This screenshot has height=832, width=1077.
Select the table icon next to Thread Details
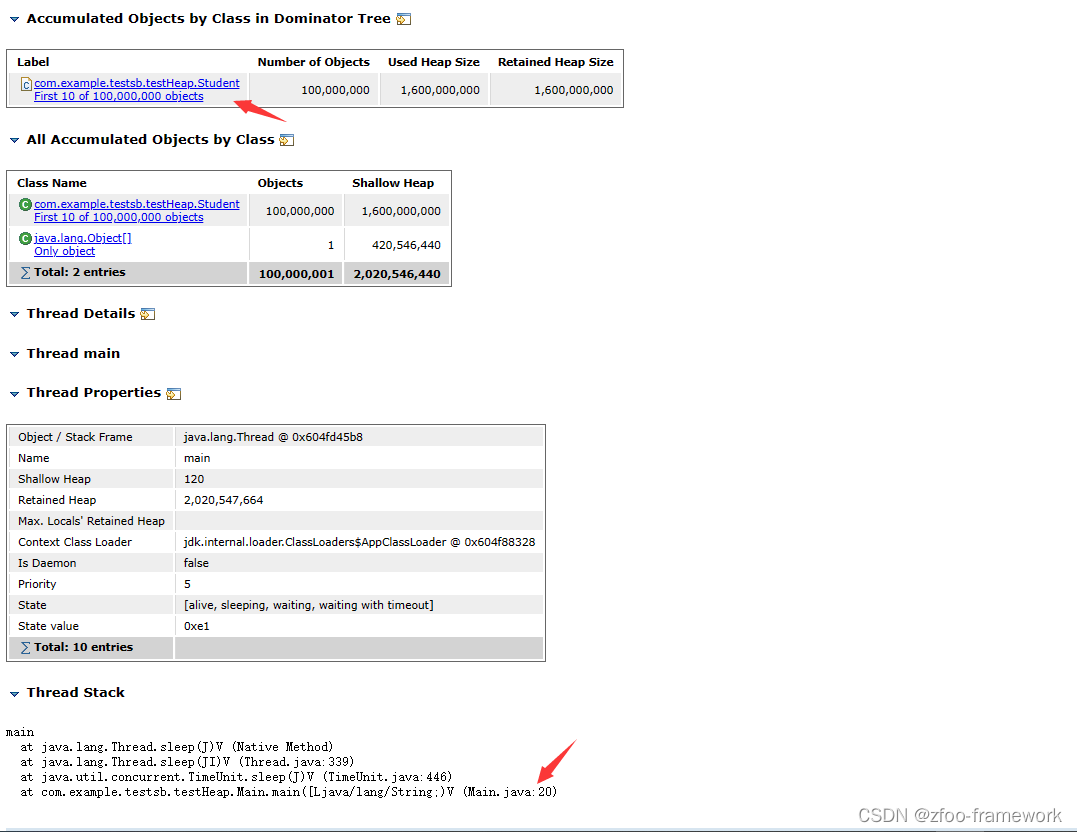tap(148, 313)
